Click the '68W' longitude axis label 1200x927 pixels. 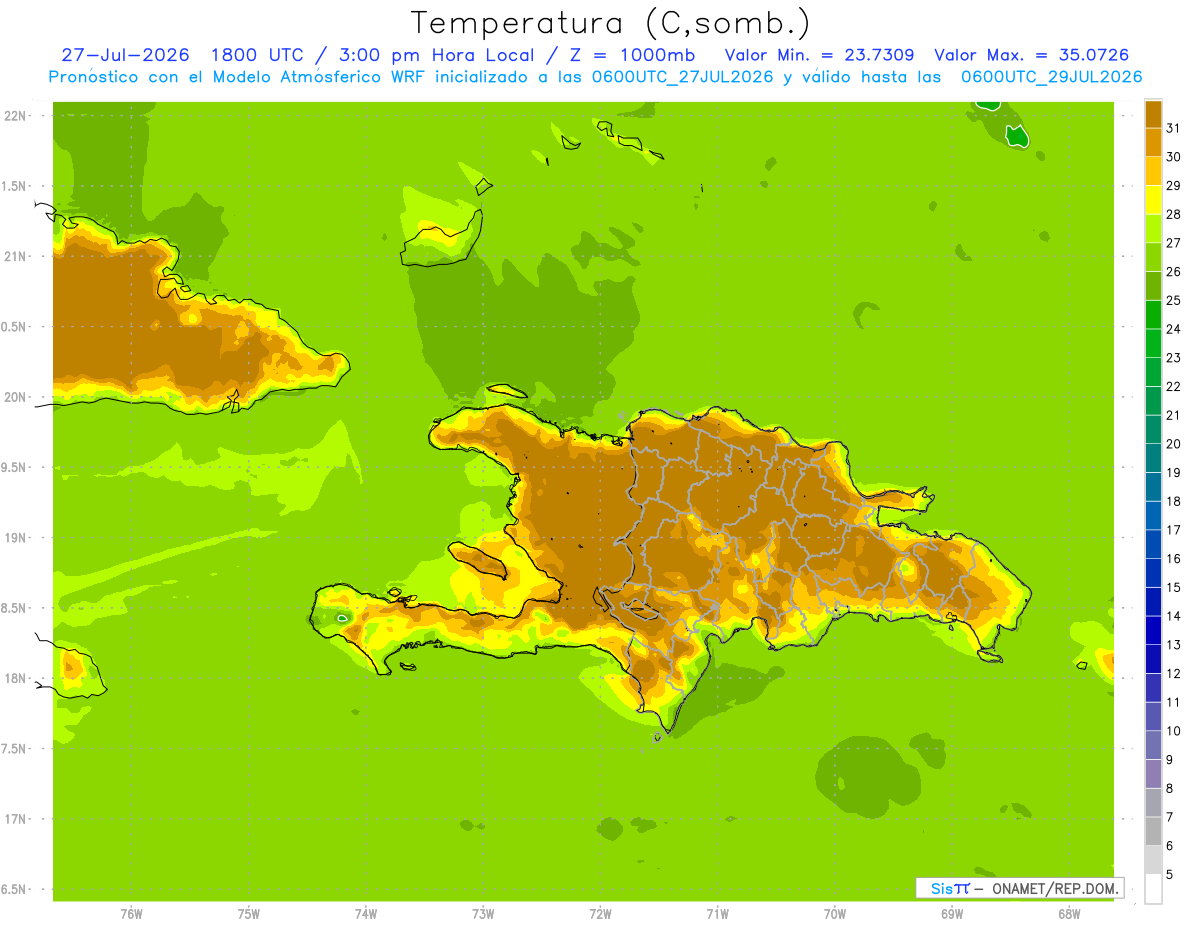pyautogui.click(x=1069, y=914)
